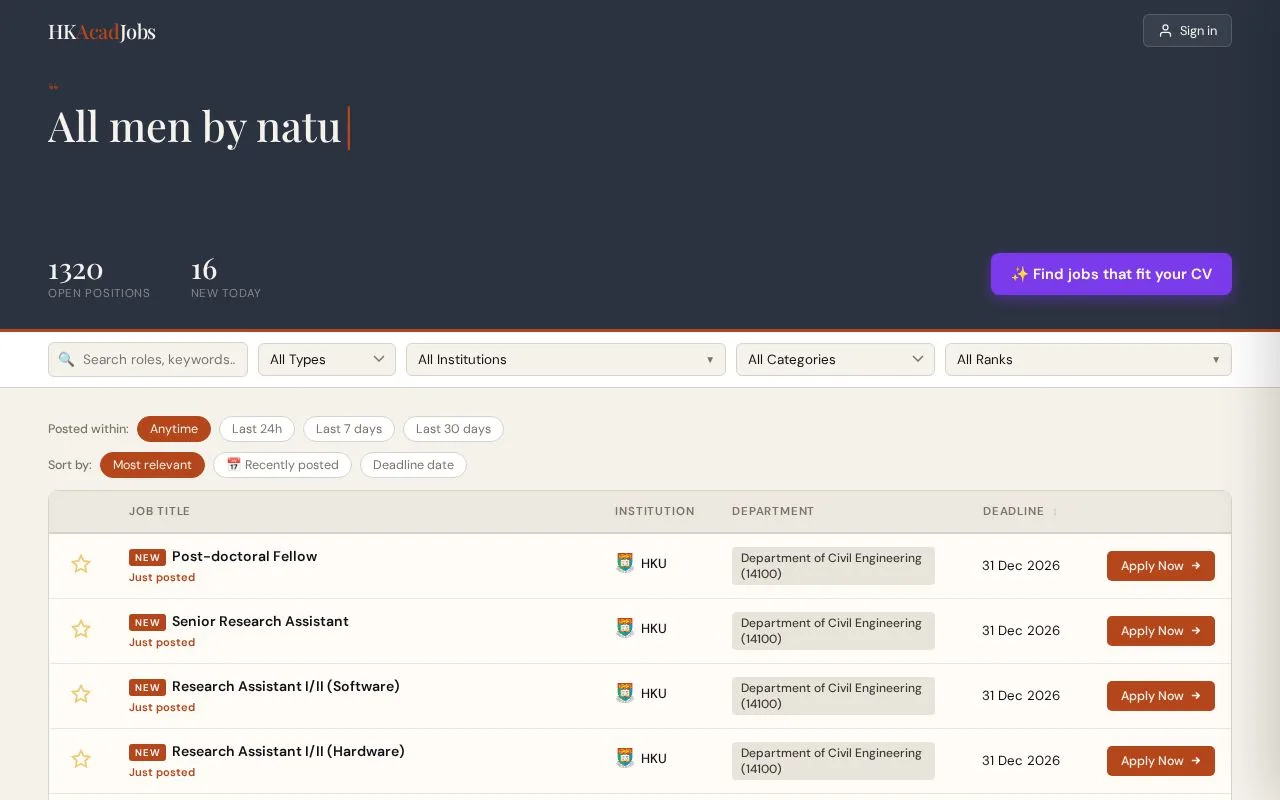Filter posted within Anytime

pos(174,429)
